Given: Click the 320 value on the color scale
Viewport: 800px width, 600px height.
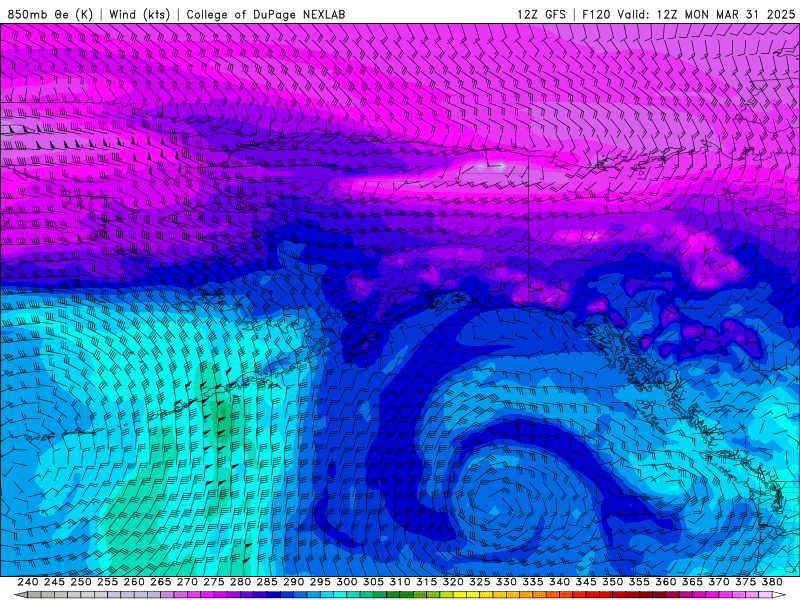Looking at the screenshot, I should (453, 582).
